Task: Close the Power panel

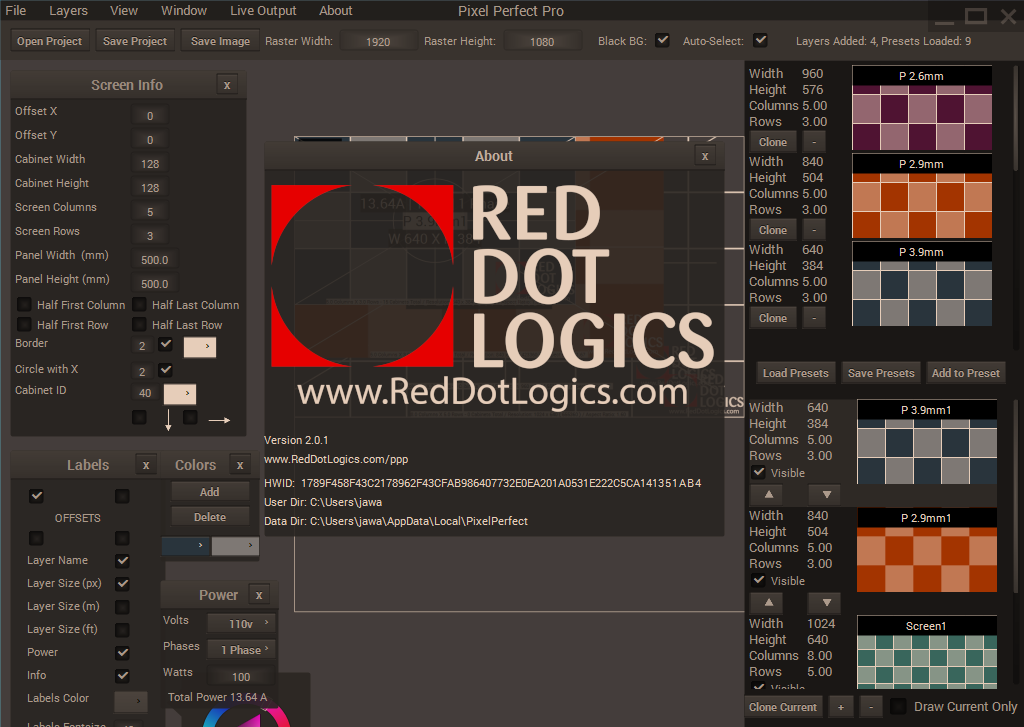Action: click(259, 595)
